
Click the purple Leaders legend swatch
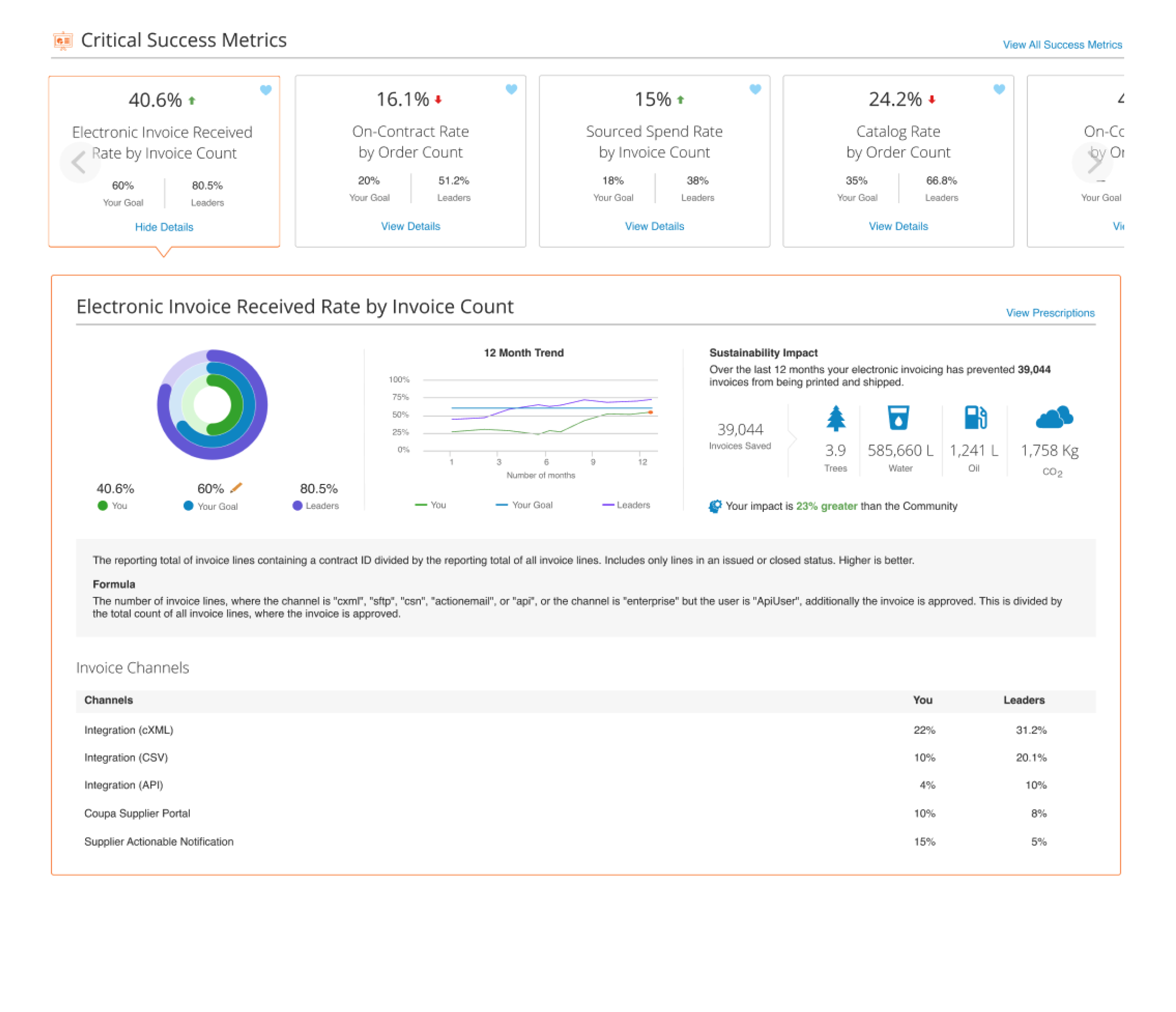297,506
